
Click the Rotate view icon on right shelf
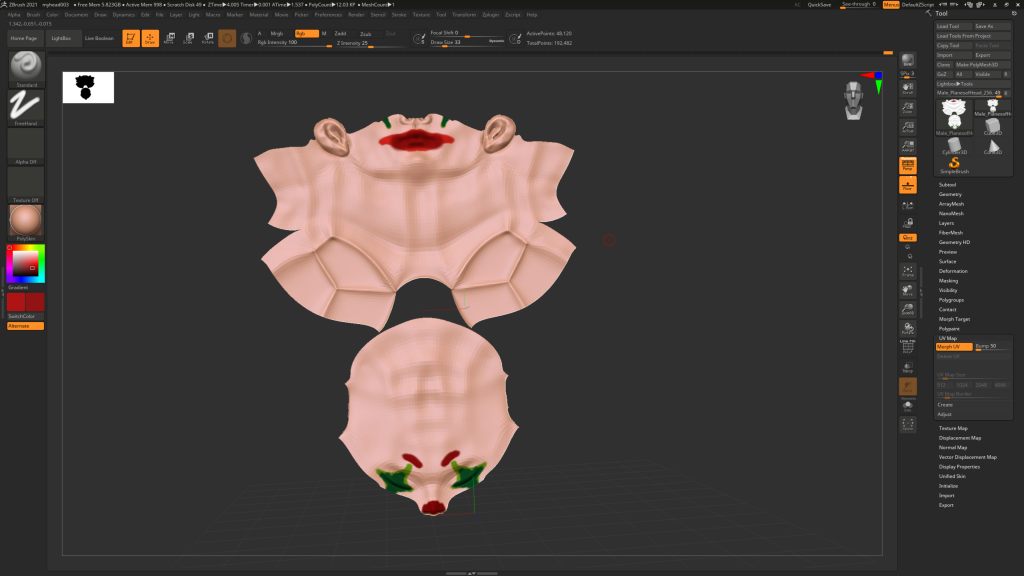(908, 328)
